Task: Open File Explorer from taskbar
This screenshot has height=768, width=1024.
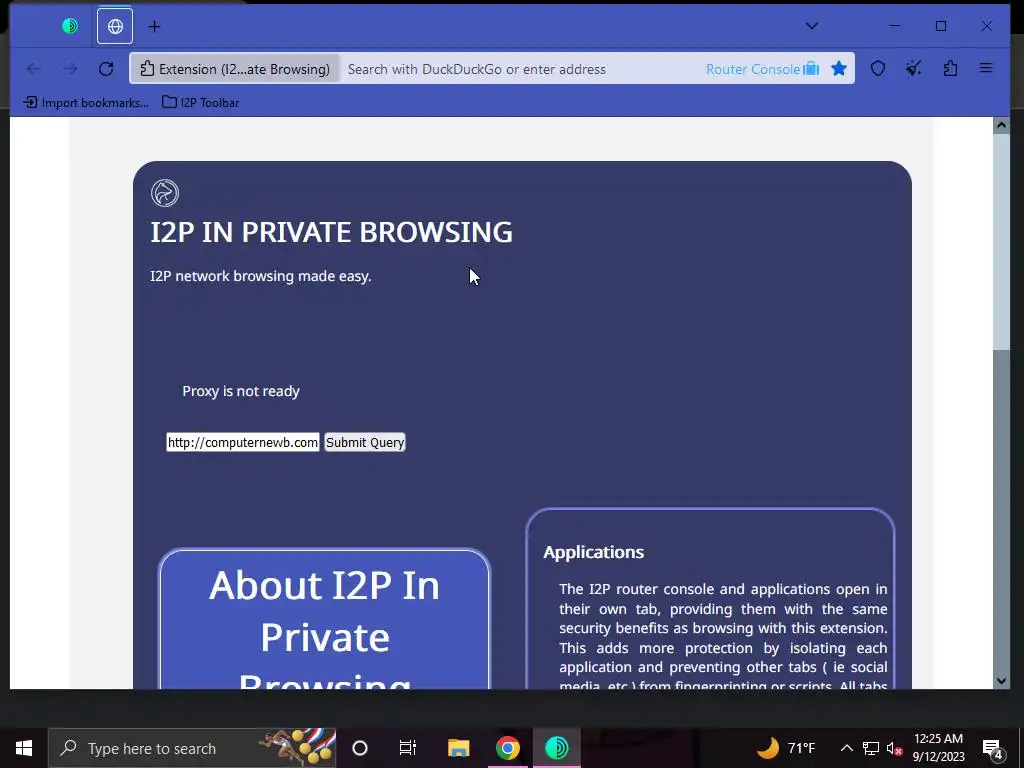Action: 458,748
